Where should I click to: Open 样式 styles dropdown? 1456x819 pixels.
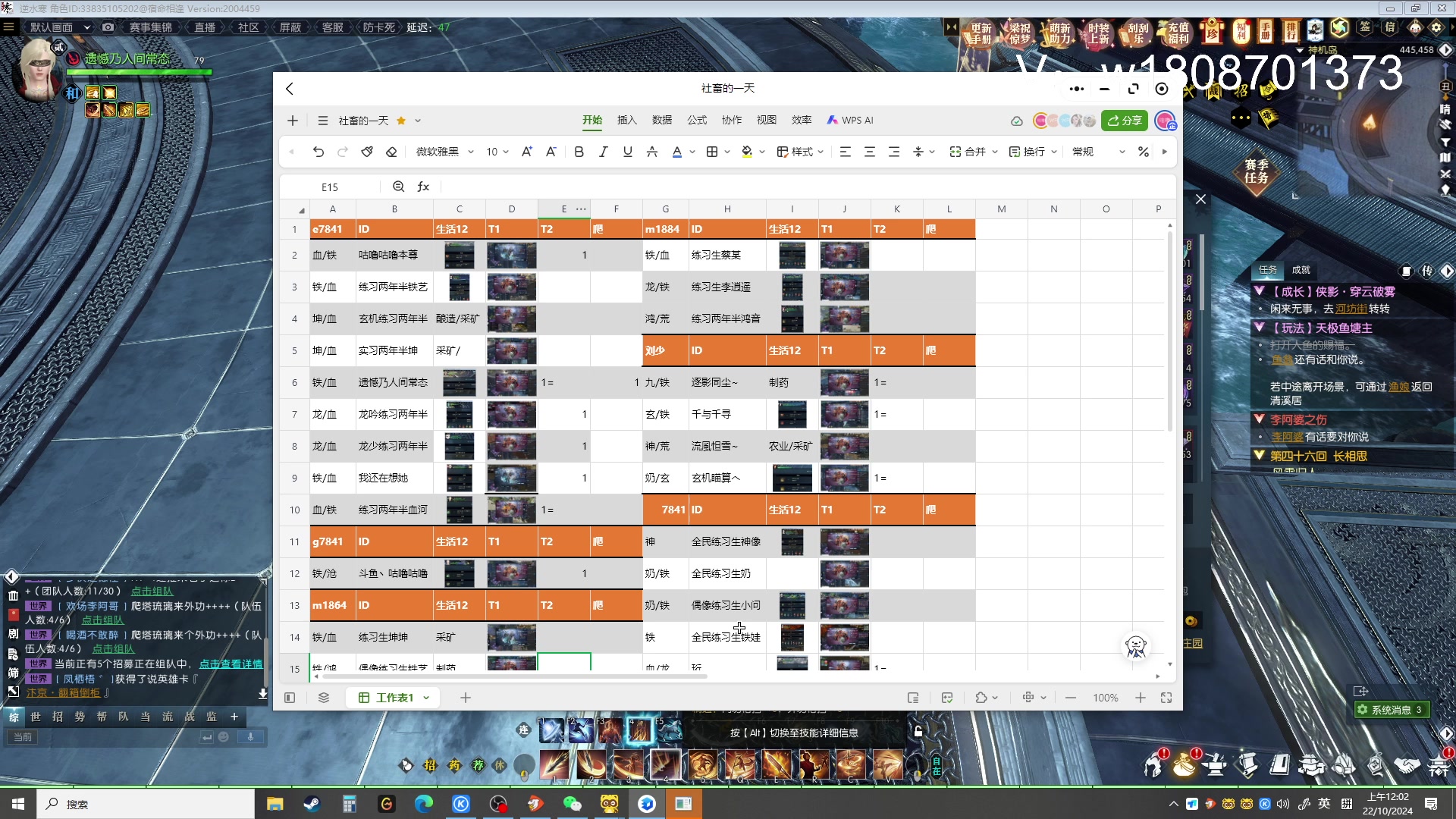click(x=800, y=152)
